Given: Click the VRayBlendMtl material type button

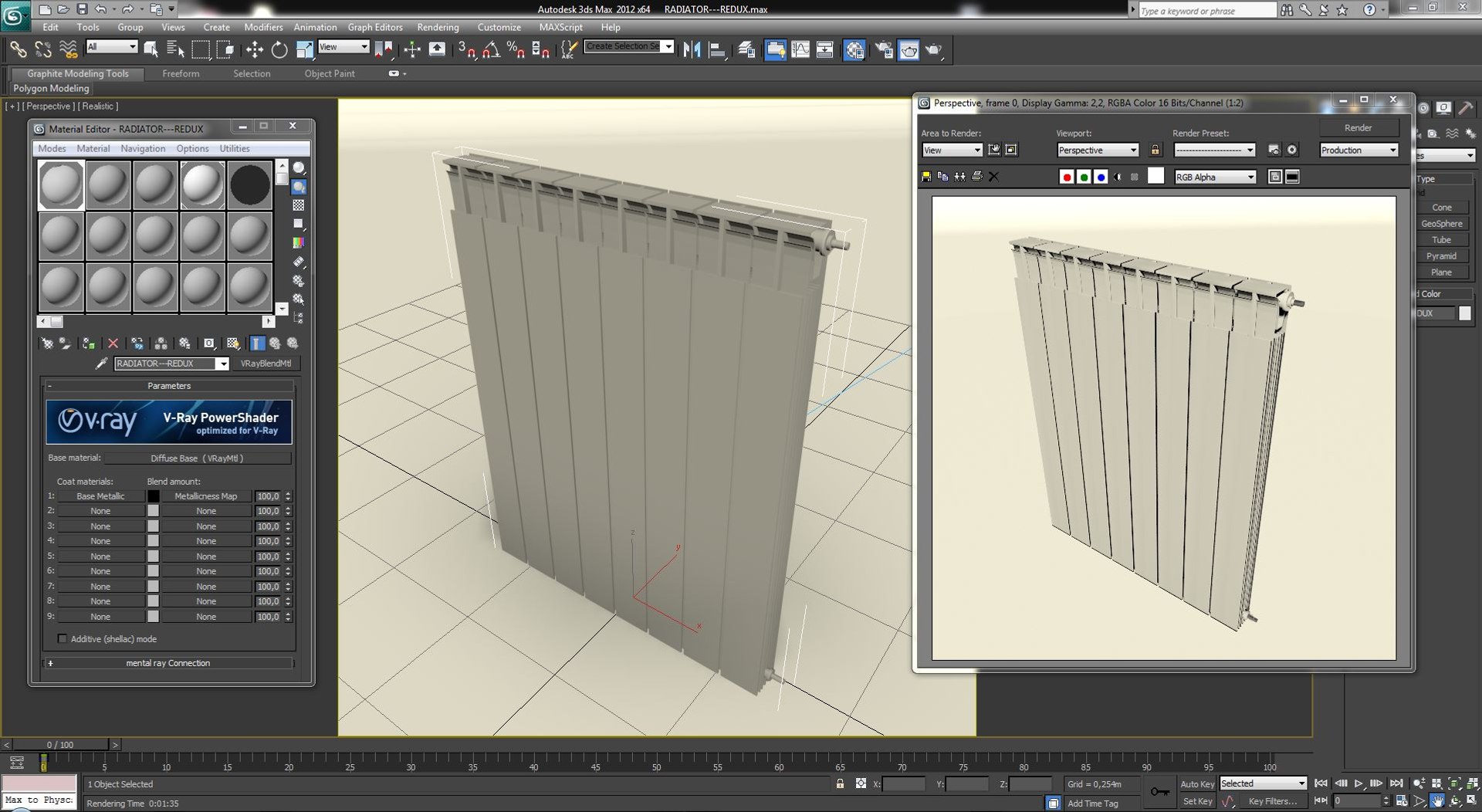Looking at the screenshot, I should (266, 364).
